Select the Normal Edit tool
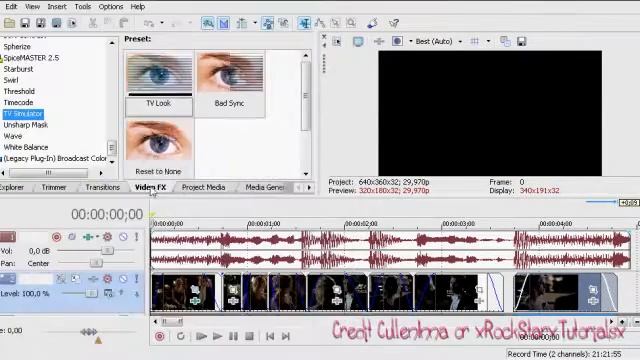This screenshot has height=360, width=640. pos(304,23)
